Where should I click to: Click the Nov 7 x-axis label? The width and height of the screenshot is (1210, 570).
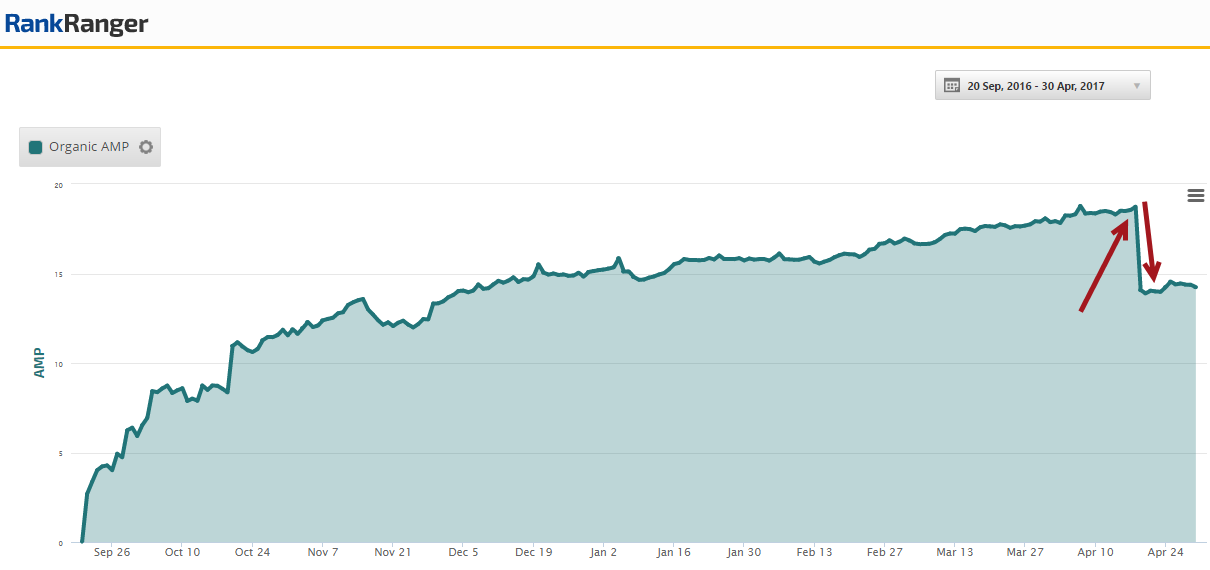[x=323, y=552]
